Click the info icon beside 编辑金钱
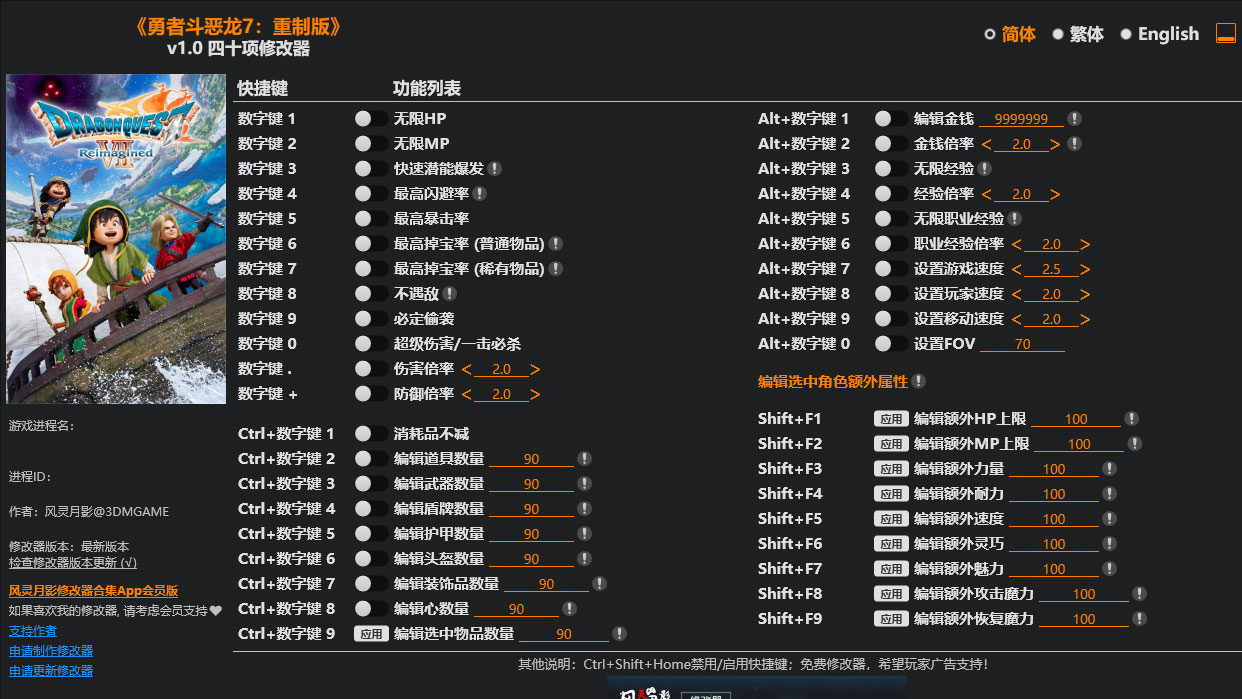Viewport: 1242px width, 699px height. pyautogui.click(x=1074, y=118)
